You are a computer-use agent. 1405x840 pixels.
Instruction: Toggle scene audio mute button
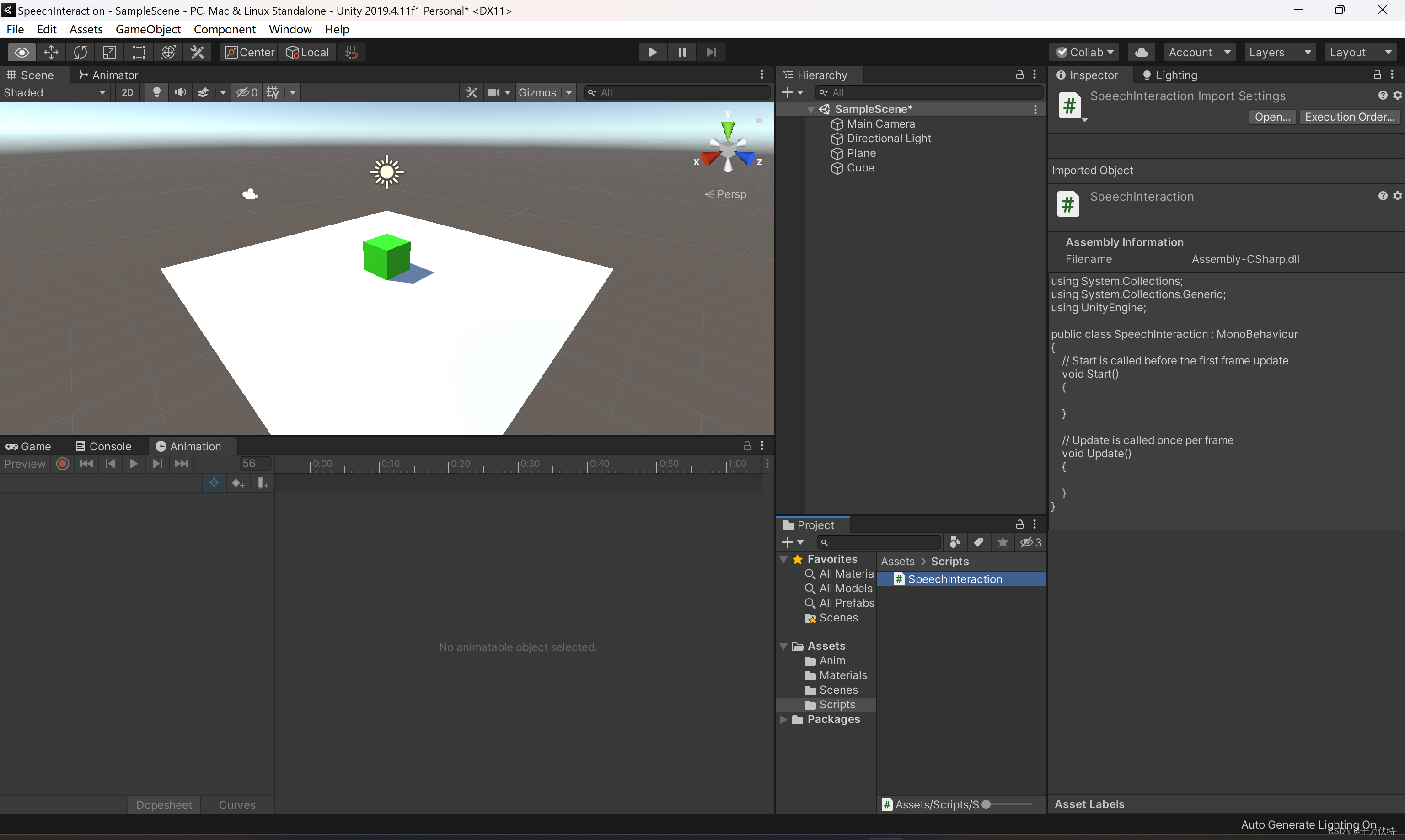[x=180, y=92]
